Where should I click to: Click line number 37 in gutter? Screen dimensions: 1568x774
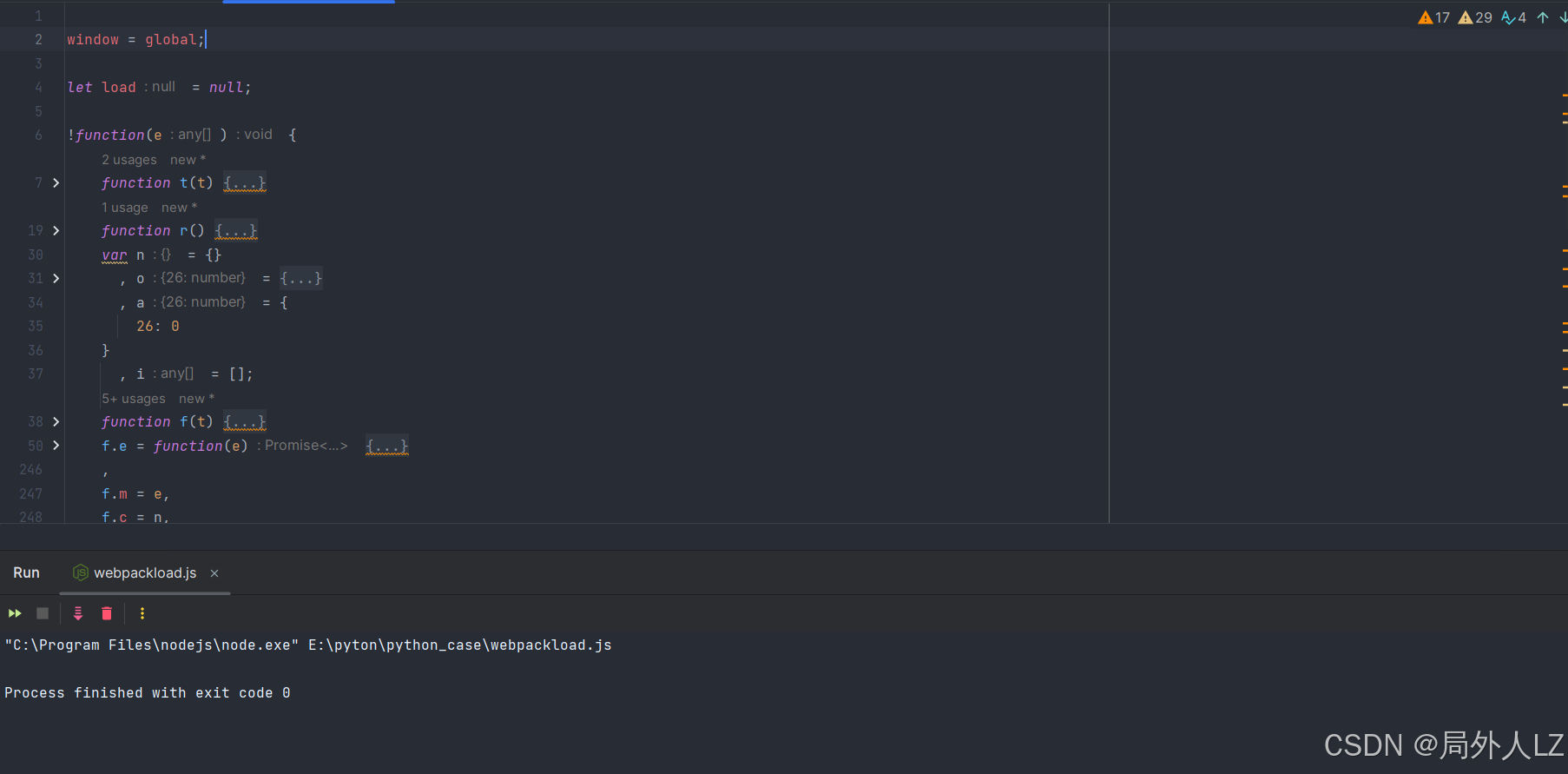click(x=36, y=374)
